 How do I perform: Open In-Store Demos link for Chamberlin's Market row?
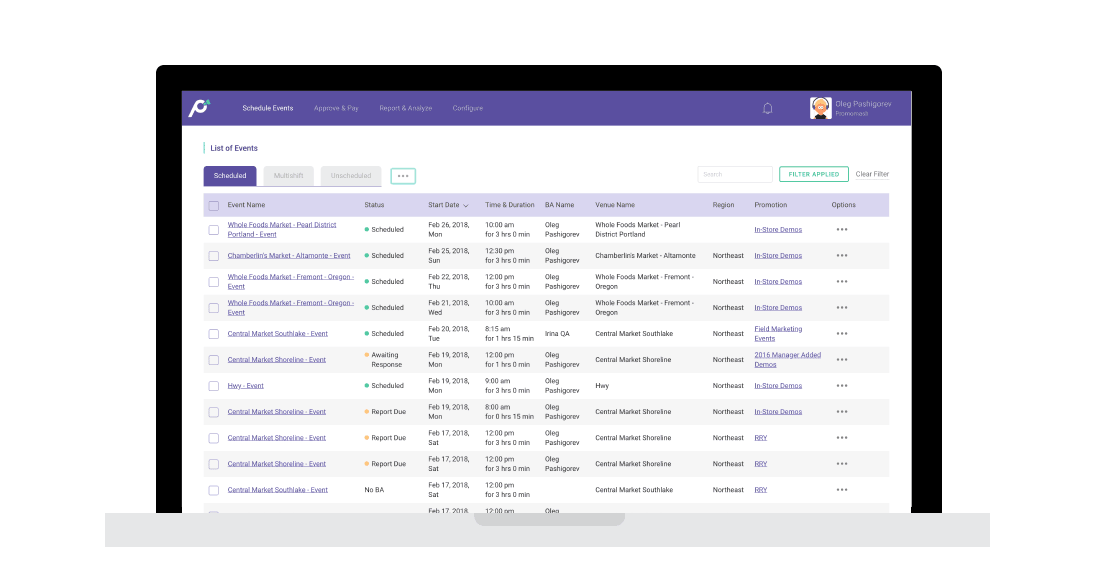point(778,255)
